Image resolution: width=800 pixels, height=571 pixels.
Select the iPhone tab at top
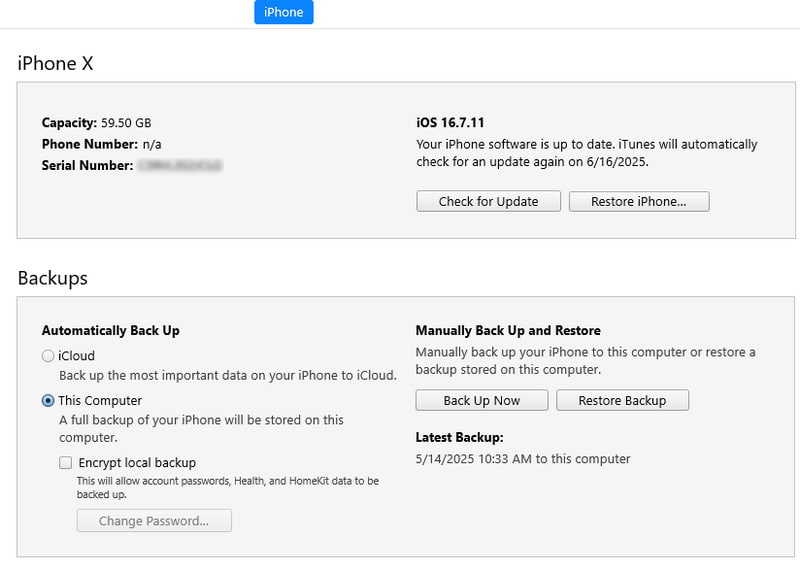(x=284, y=12)
